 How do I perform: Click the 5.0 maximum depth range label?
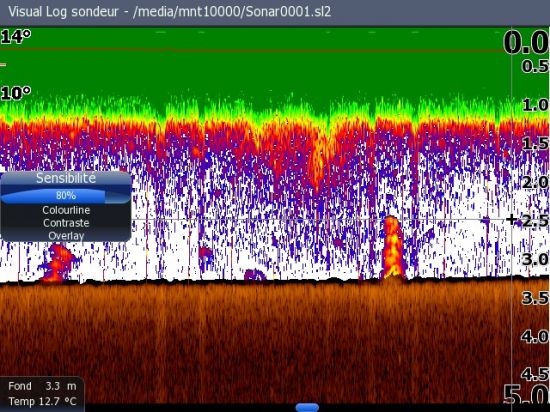coord(525,394)
